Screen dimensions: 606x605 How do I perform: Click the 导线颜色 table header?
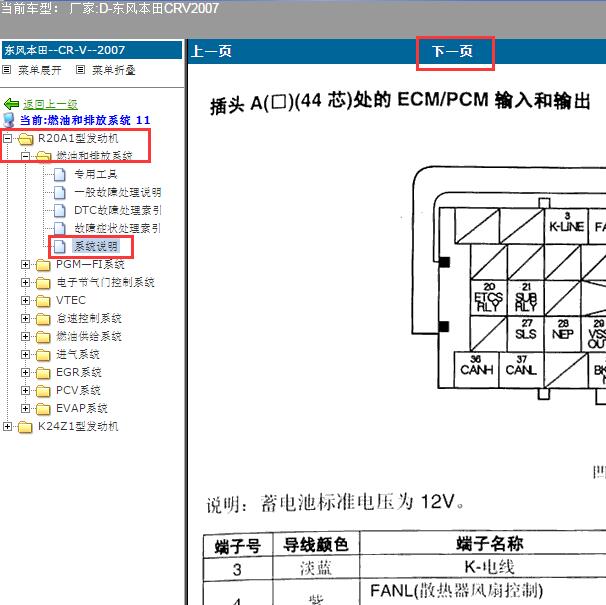click(316, 544)
